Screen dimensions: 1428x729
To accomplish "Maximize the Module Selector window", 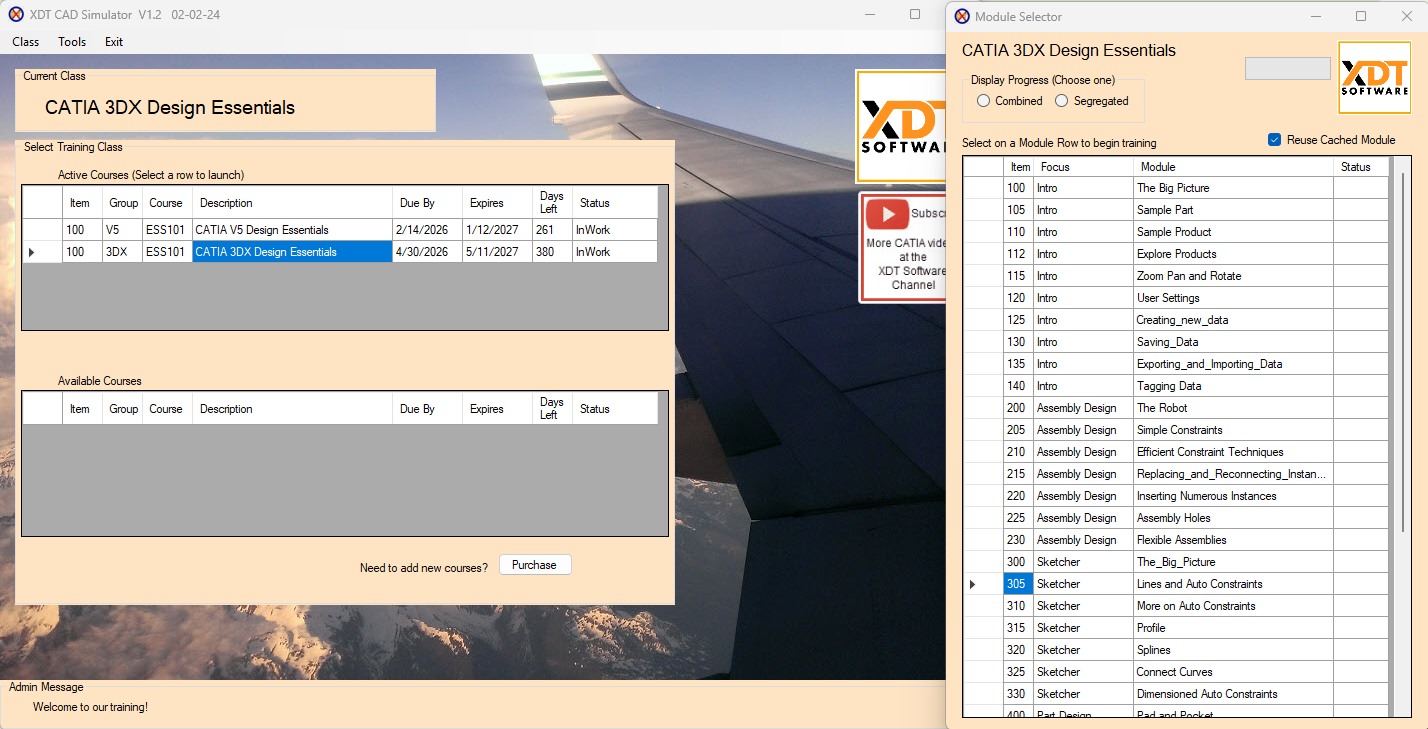I will tap(1361, 16).
